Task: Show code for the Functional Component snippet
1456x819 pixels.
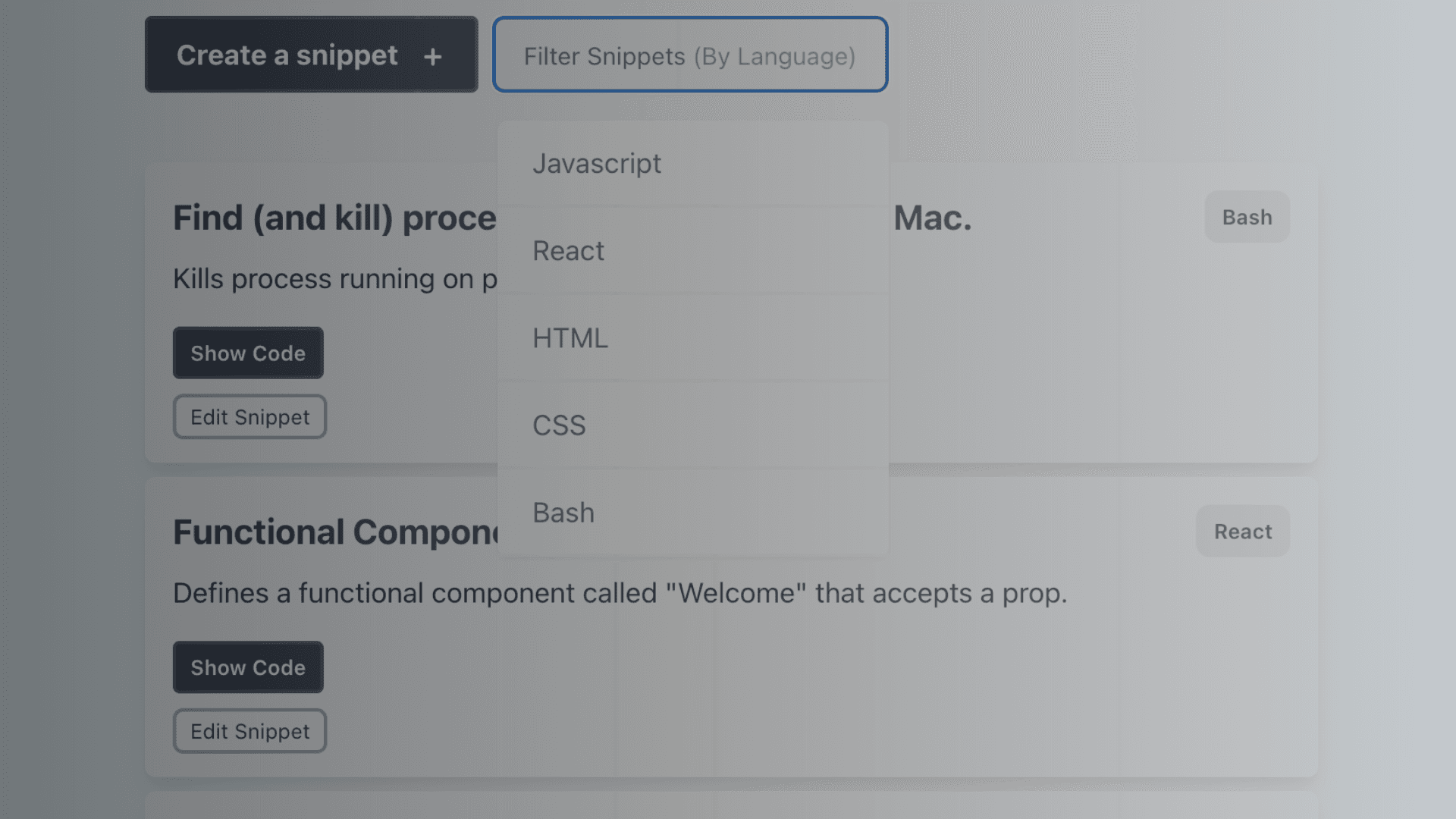Action: (x=247, y=667)
